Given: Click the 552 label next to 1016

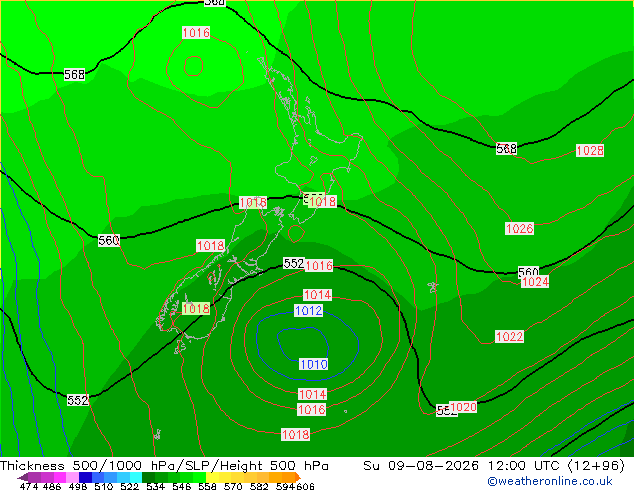Looking at the screenshot, I should (294, 264).
